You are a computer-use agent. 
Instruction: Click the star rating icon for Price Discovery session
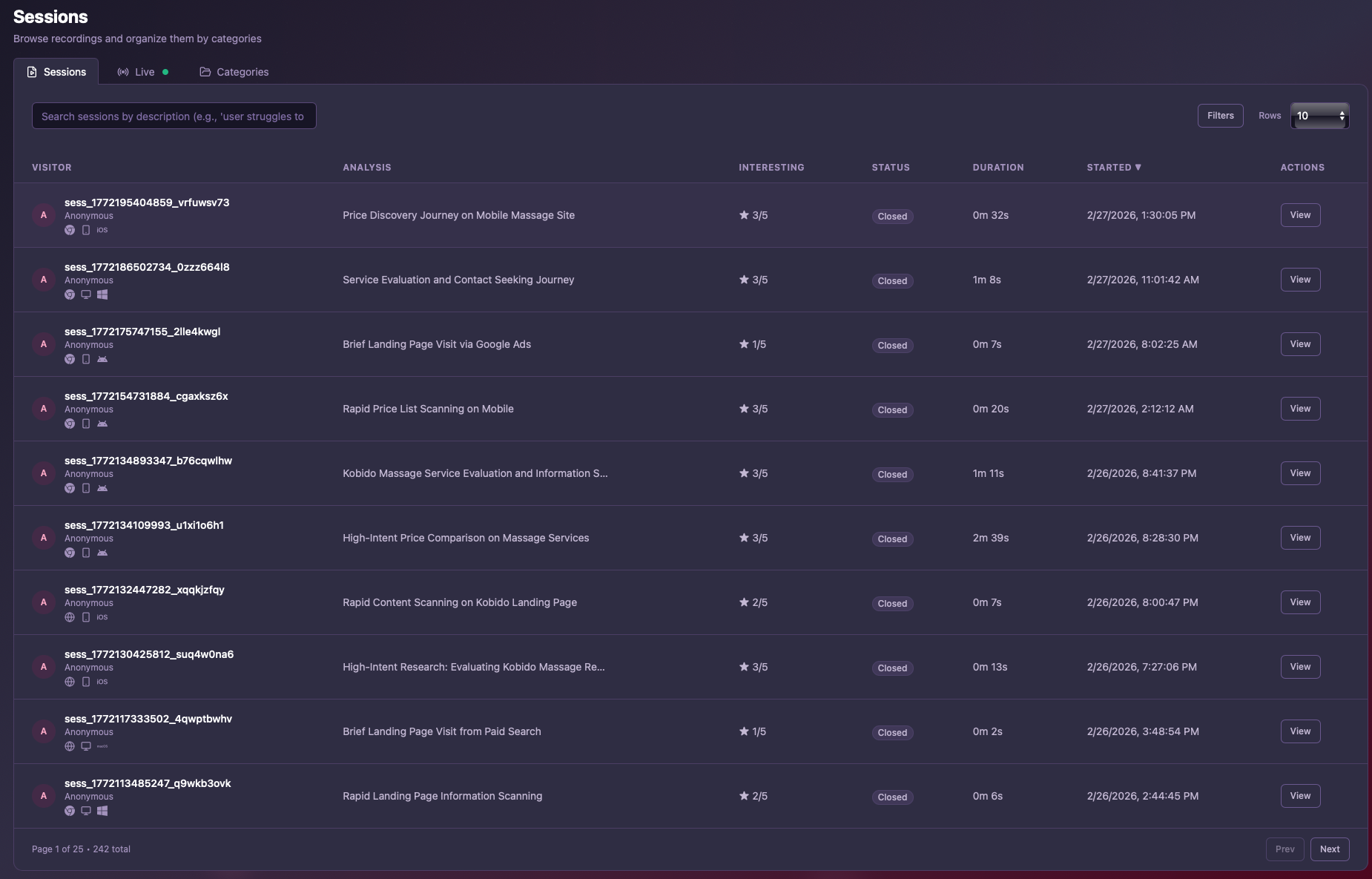pos(744,215)
